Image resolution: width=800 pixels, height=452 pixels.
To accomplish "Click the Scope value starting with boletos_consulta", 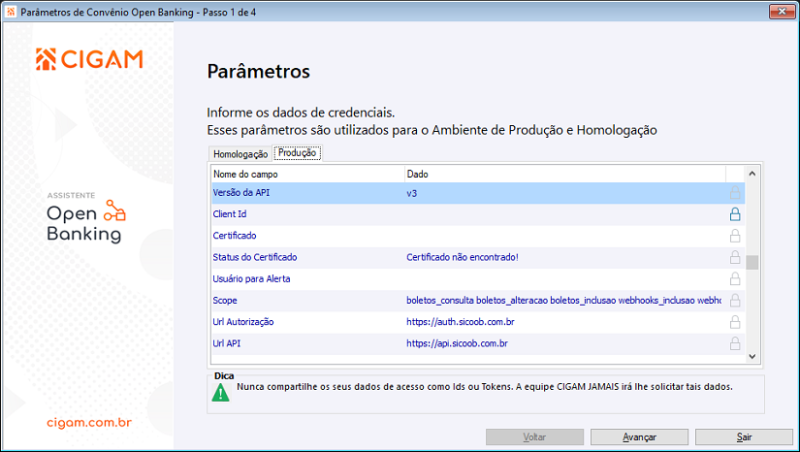I will pos(564,300).
